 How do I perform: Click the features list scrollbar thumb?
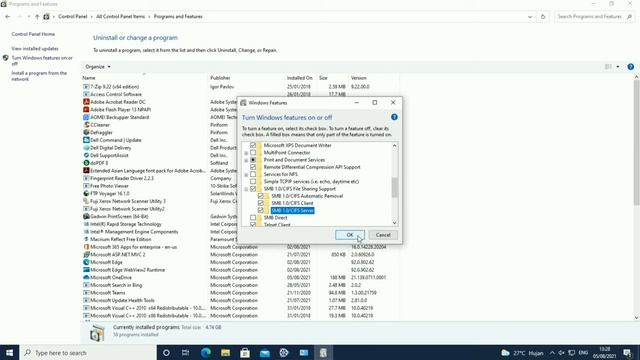(394, 188)
